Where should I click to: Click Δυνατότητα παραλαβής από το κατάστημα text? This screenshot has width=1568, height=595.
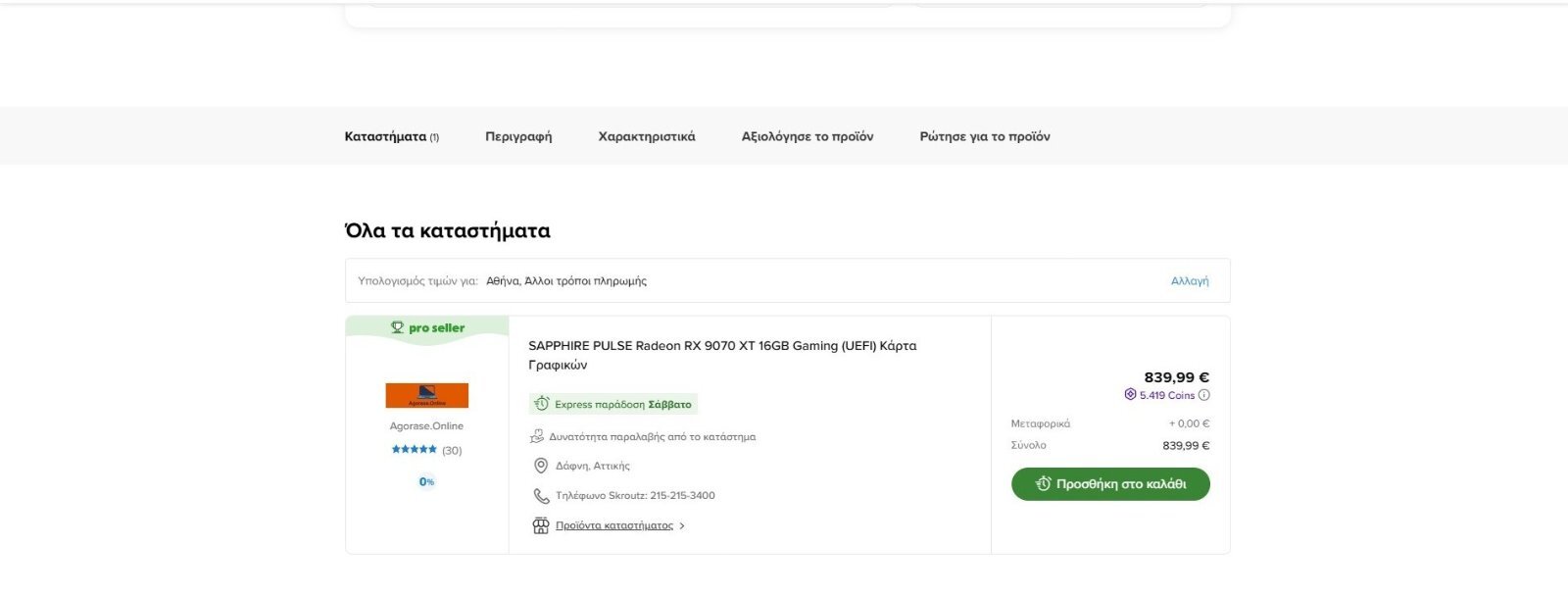653,437
